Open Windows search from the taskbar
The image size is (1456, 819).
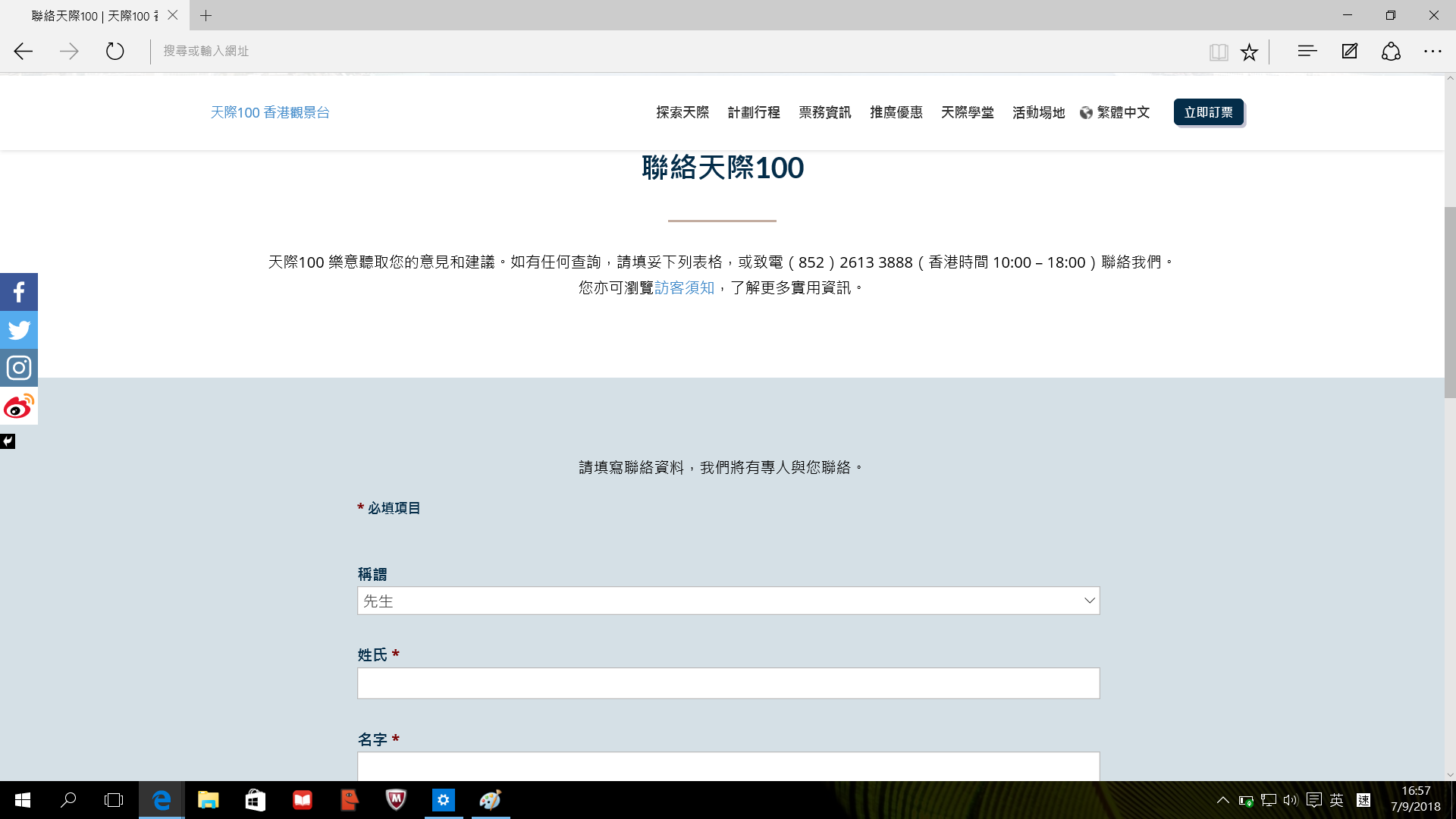tap(68, 800)
